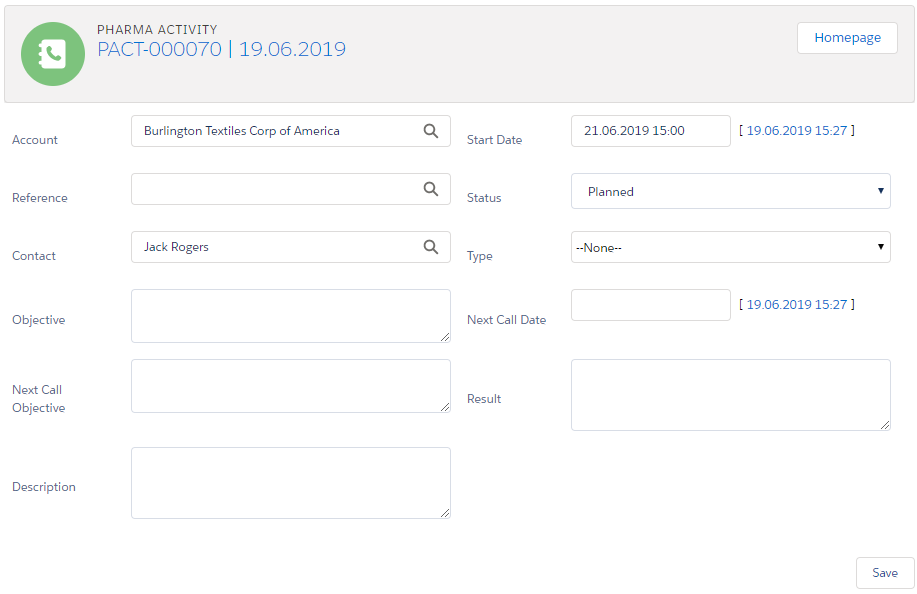Click the date link beside Next Call Date
Viewport: 917px width, 594px height.
coord(796,305)
